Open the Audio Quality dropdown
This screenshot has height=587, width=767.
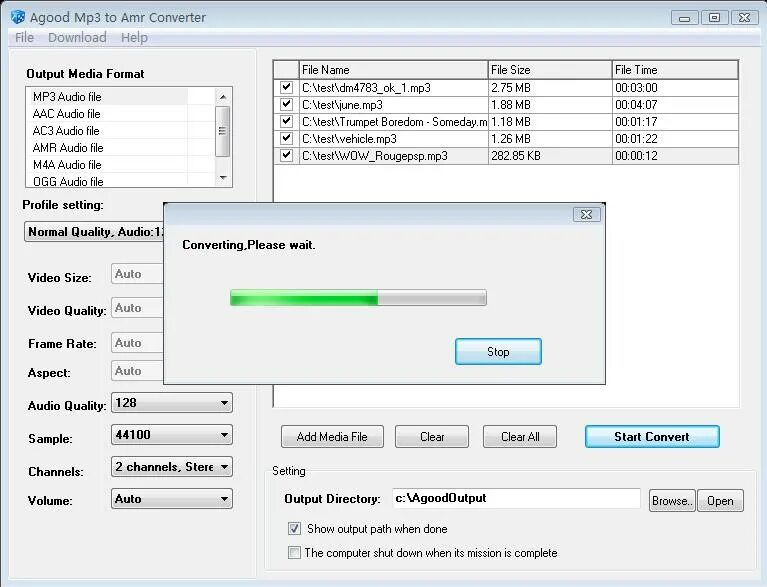(172, 403)
